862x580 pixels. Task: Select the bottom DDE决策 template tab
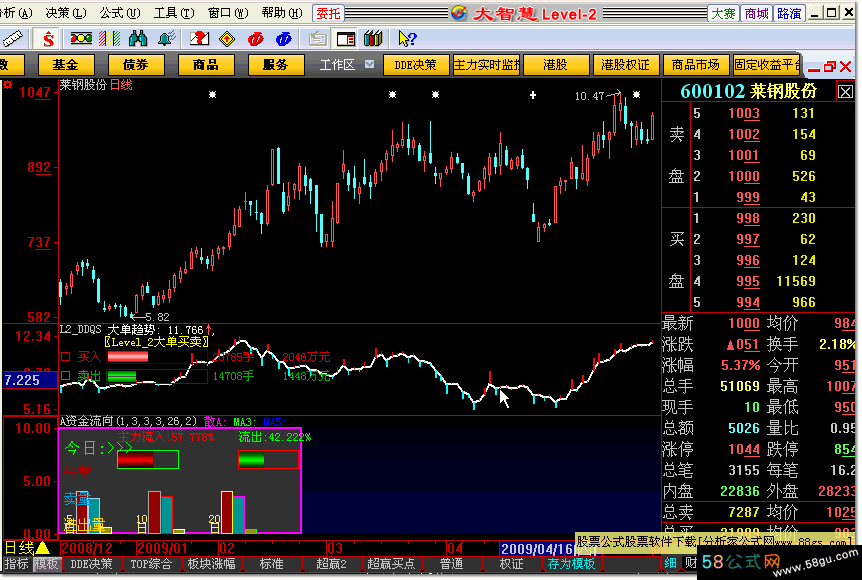pos(91,564)
